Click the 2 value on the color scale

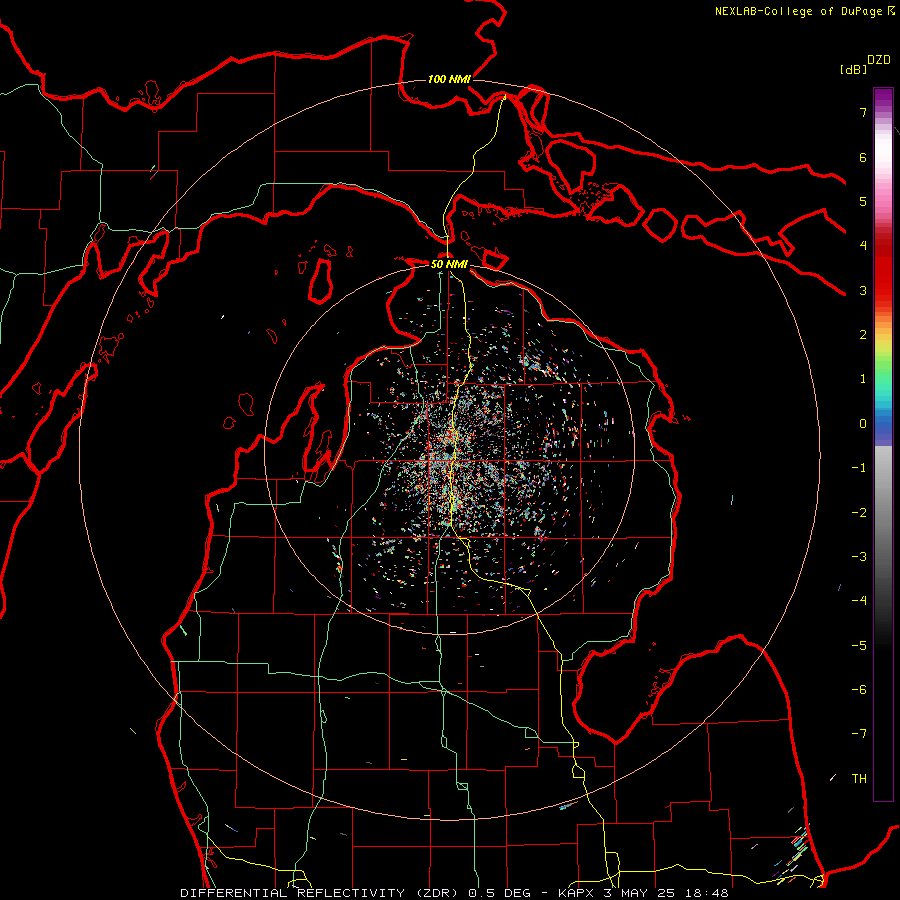[x=863, y=335]
